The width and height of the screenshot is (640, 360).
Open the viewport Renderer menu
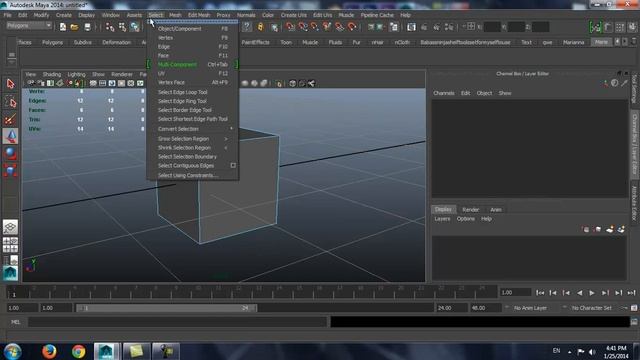tap(122, 74)
